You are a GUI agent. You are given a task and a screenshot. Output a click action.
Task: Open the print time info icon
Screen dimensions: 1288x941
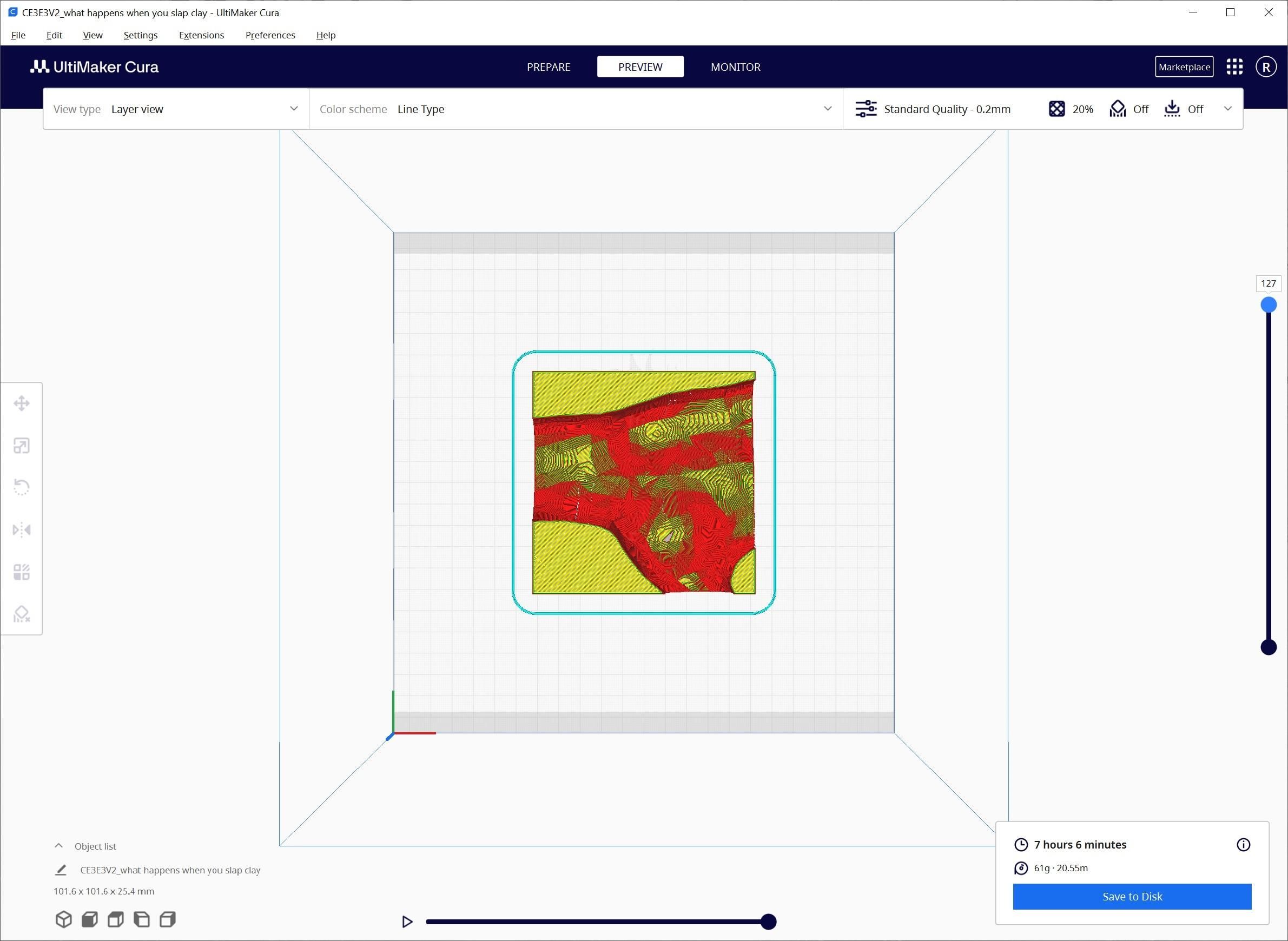(x=1243, y=845)
